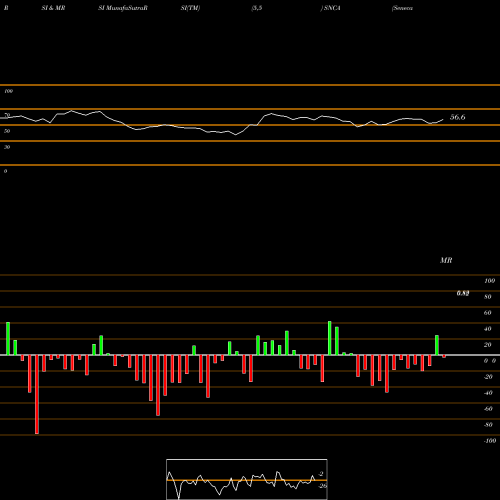This screenshot has height=500, width=500.
Task: Click the -26 label in the mini chart
Action: (322, 486)
